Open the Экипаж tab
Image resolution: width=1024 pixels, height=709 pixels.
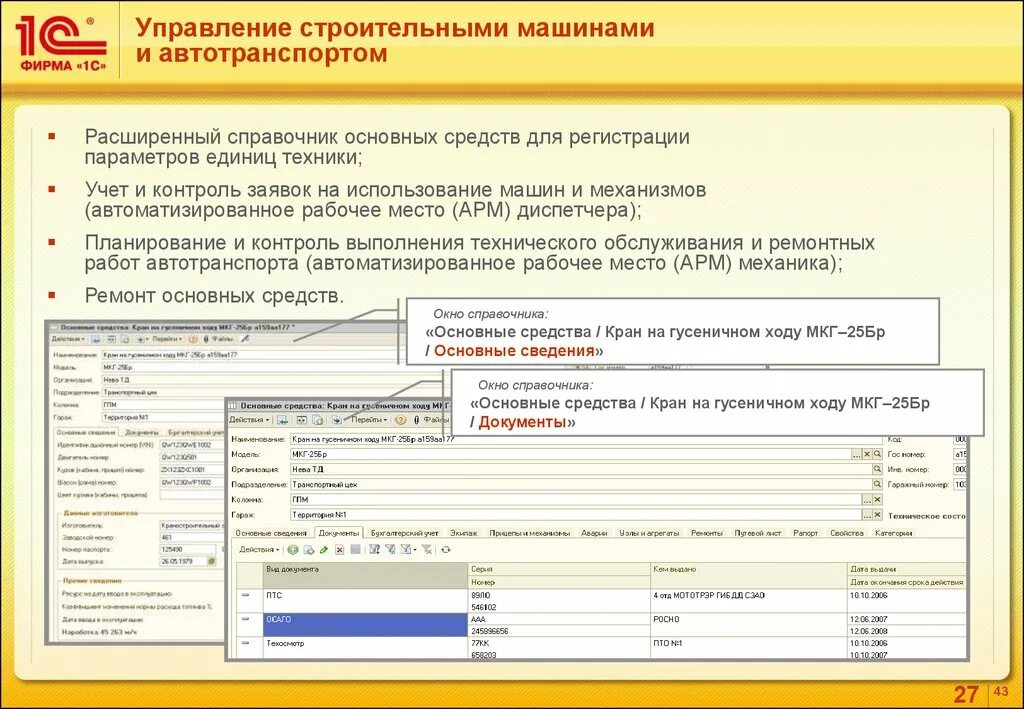click(464, 533)
